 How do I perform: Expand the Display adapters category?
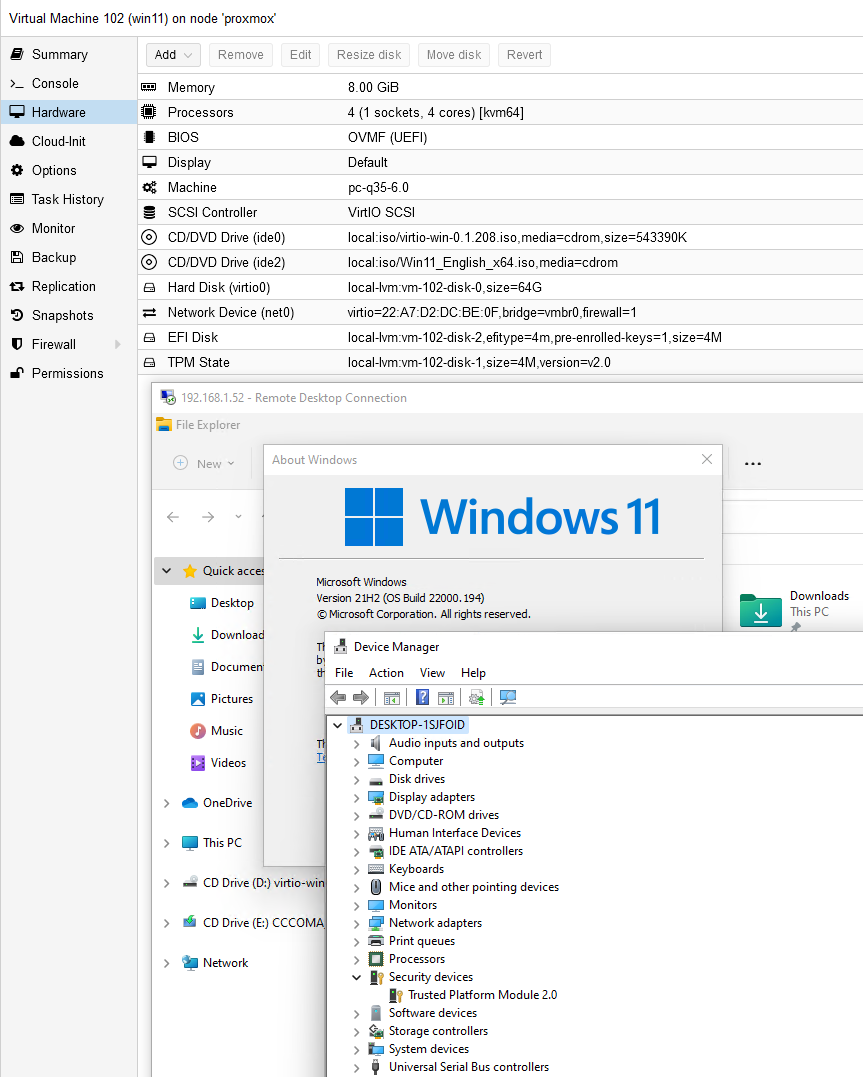356,797
